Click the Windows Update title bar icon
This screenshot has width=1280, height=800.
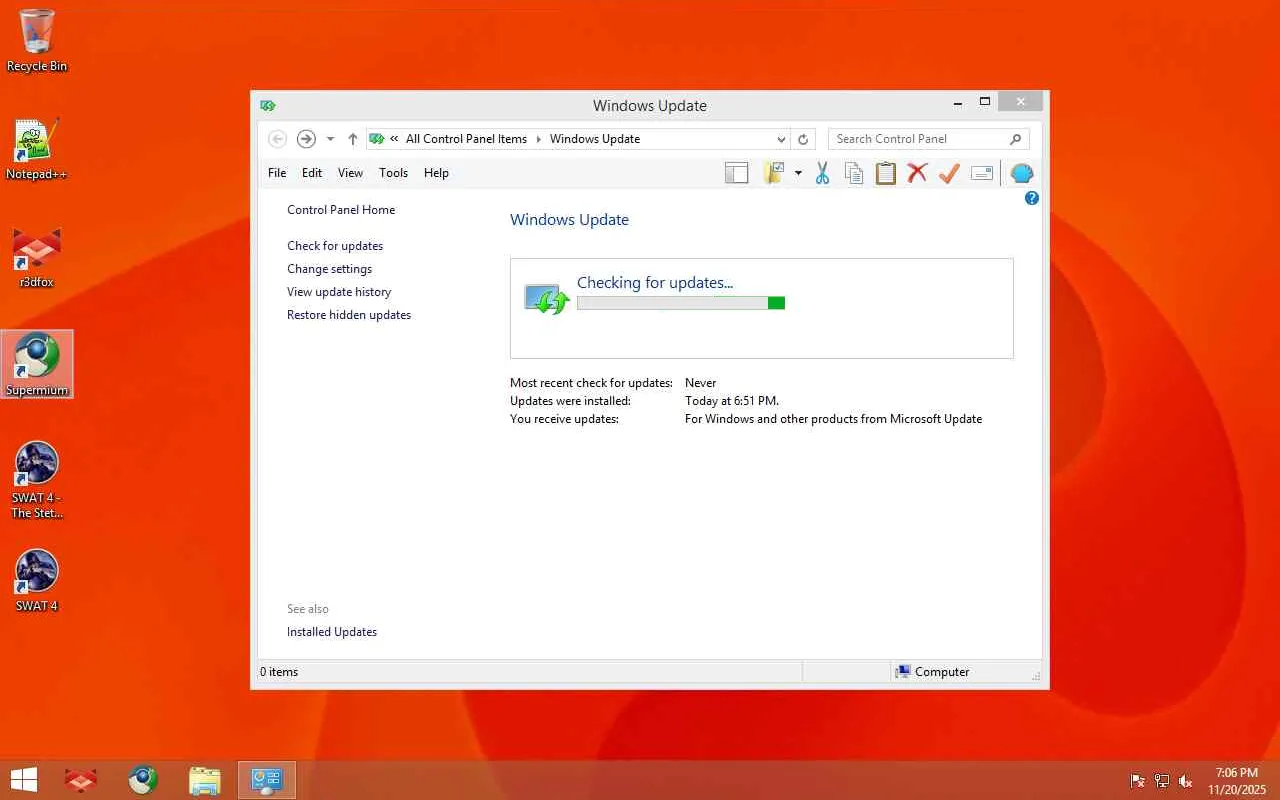pyautogui.click(x=267, y=106)
